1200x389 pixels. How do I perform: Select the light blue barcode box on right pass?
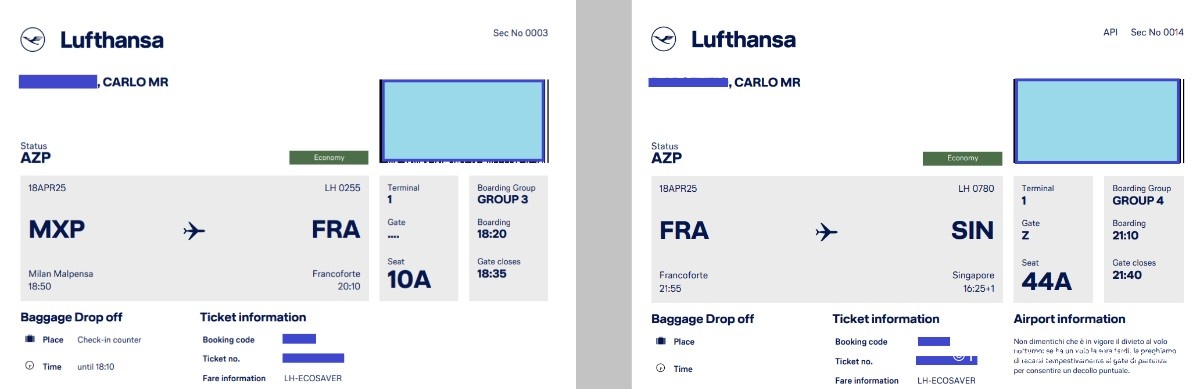point(1095,121)
